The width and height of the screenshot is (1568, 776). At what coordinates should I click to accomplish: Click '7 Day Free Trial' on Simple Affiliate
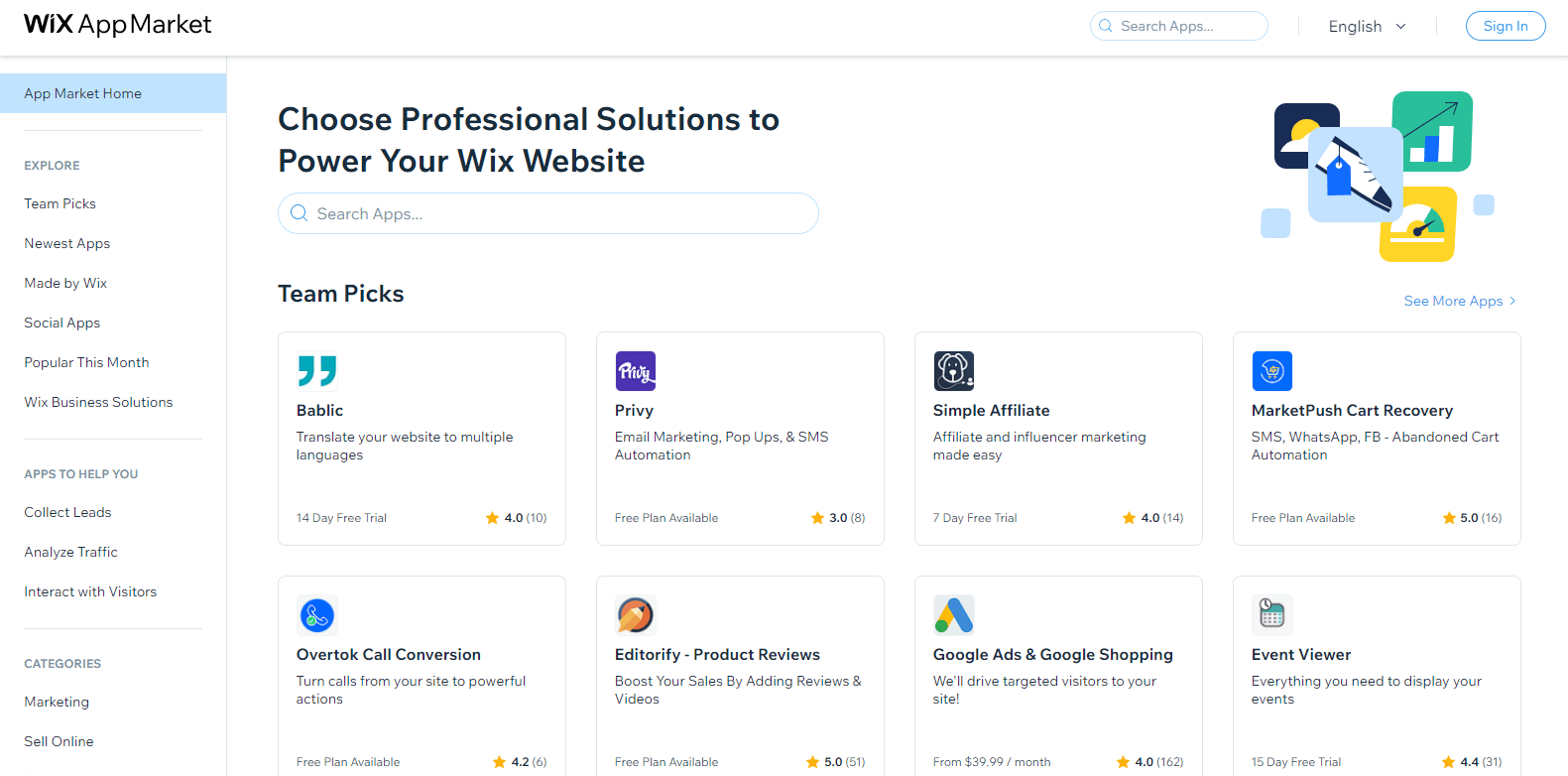tap(976, 518)
